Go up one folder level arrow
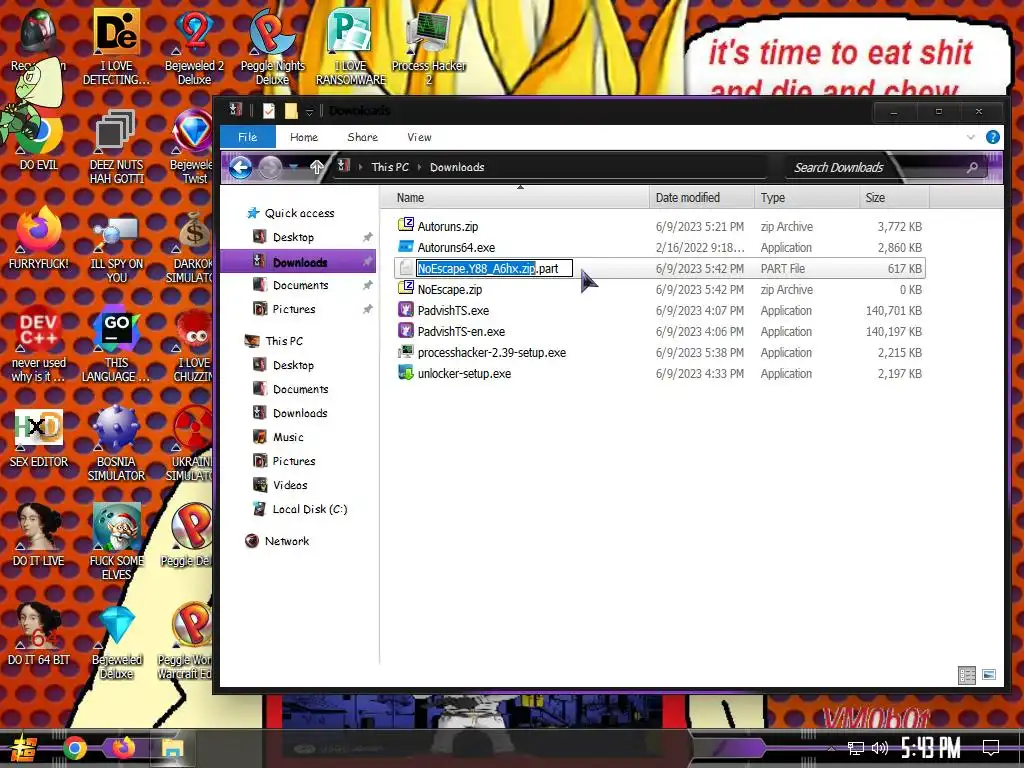The image size is (1024, 768). point(317,167)
